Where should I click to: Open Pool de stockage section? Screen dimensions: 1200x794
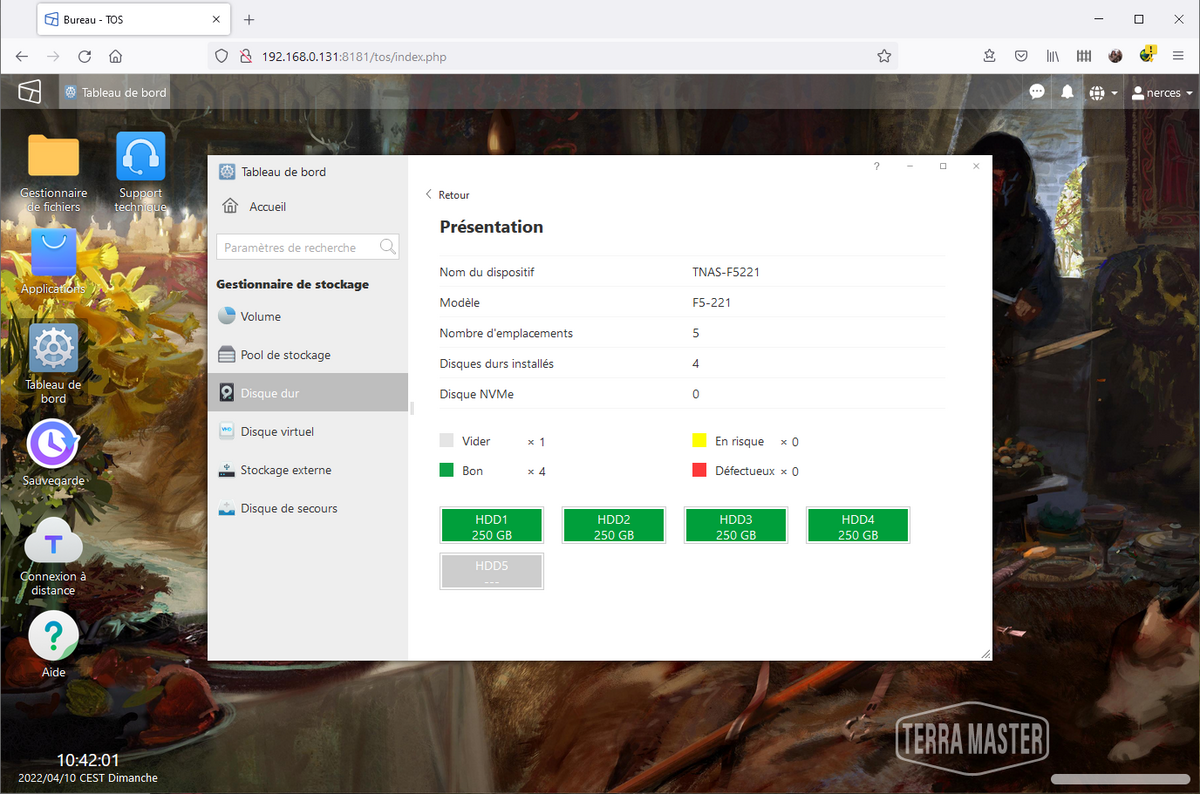[308, 355]
